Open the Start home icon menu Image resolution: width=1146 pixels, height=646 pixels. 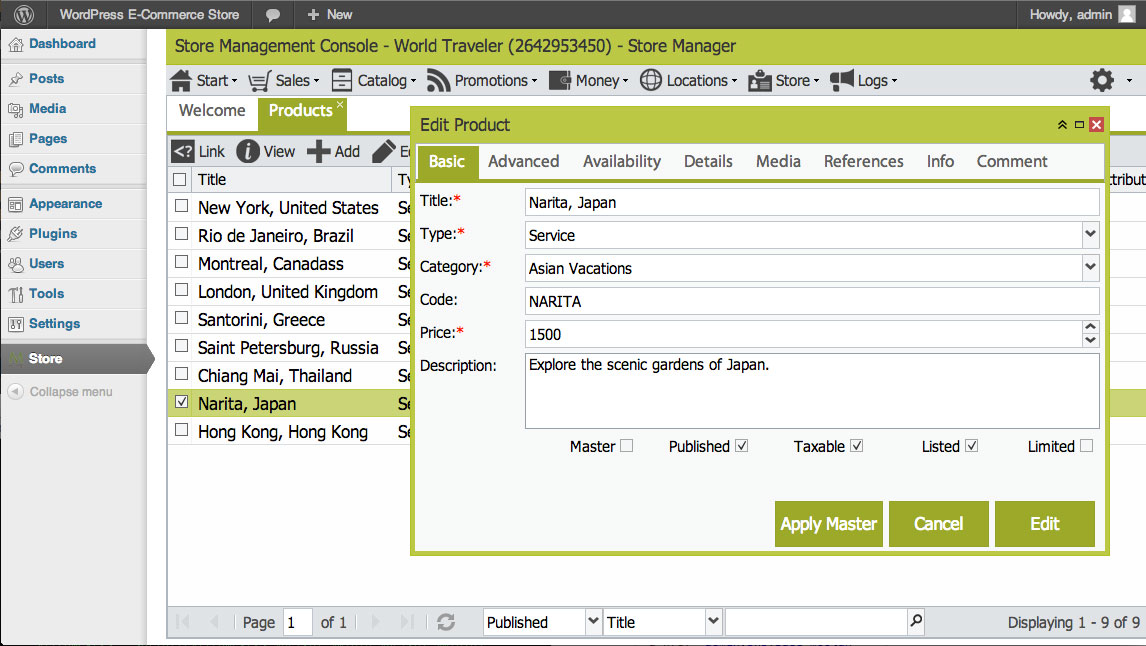[x=181, y=80]
